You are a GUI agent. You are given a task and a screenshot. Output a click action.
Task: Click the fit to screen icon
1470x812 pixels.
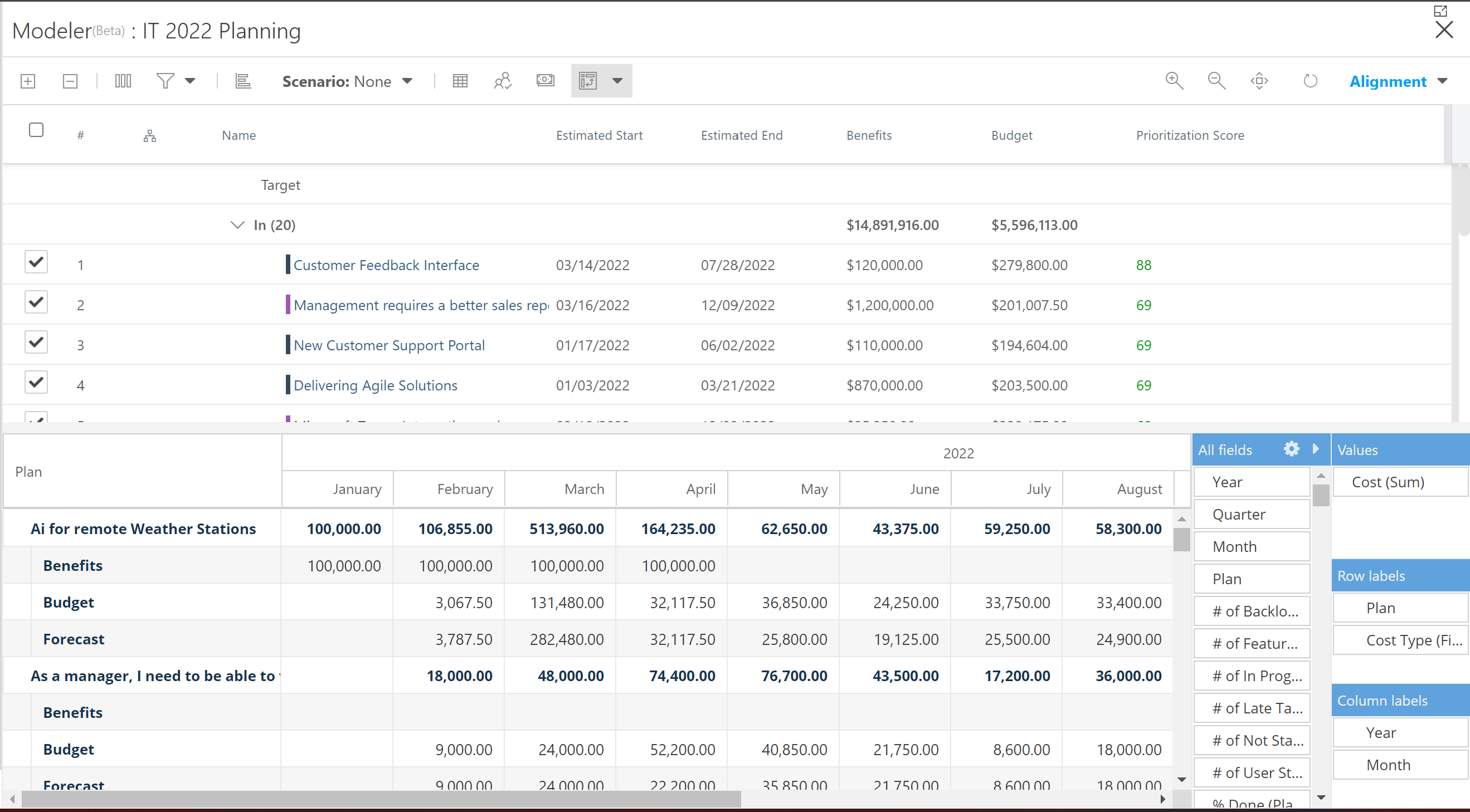(1259, 81)
